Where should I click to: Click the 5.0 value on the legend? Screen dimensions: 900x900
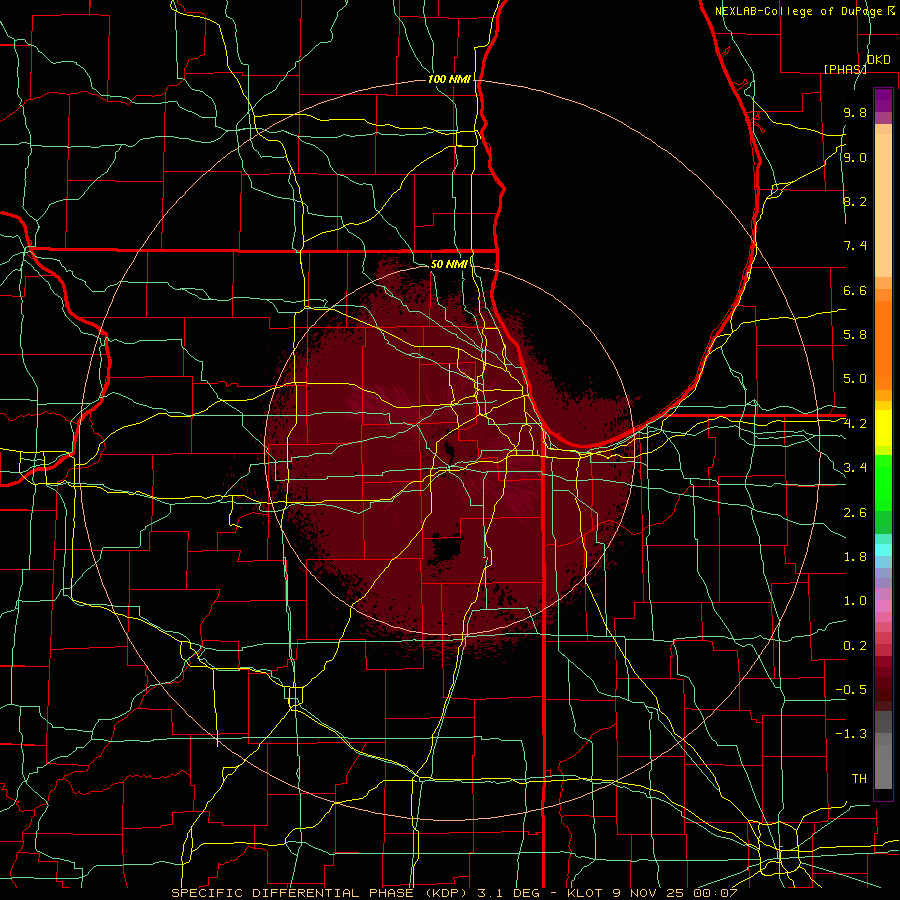coord(855,379)
